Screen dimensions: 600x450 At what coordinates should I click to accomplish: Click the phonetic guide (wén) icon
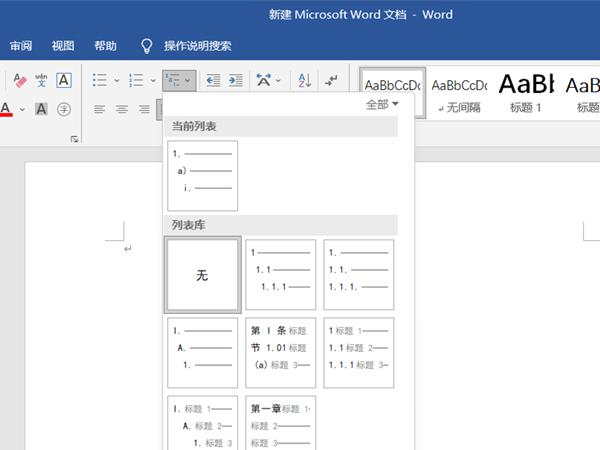tap(41, 80)
